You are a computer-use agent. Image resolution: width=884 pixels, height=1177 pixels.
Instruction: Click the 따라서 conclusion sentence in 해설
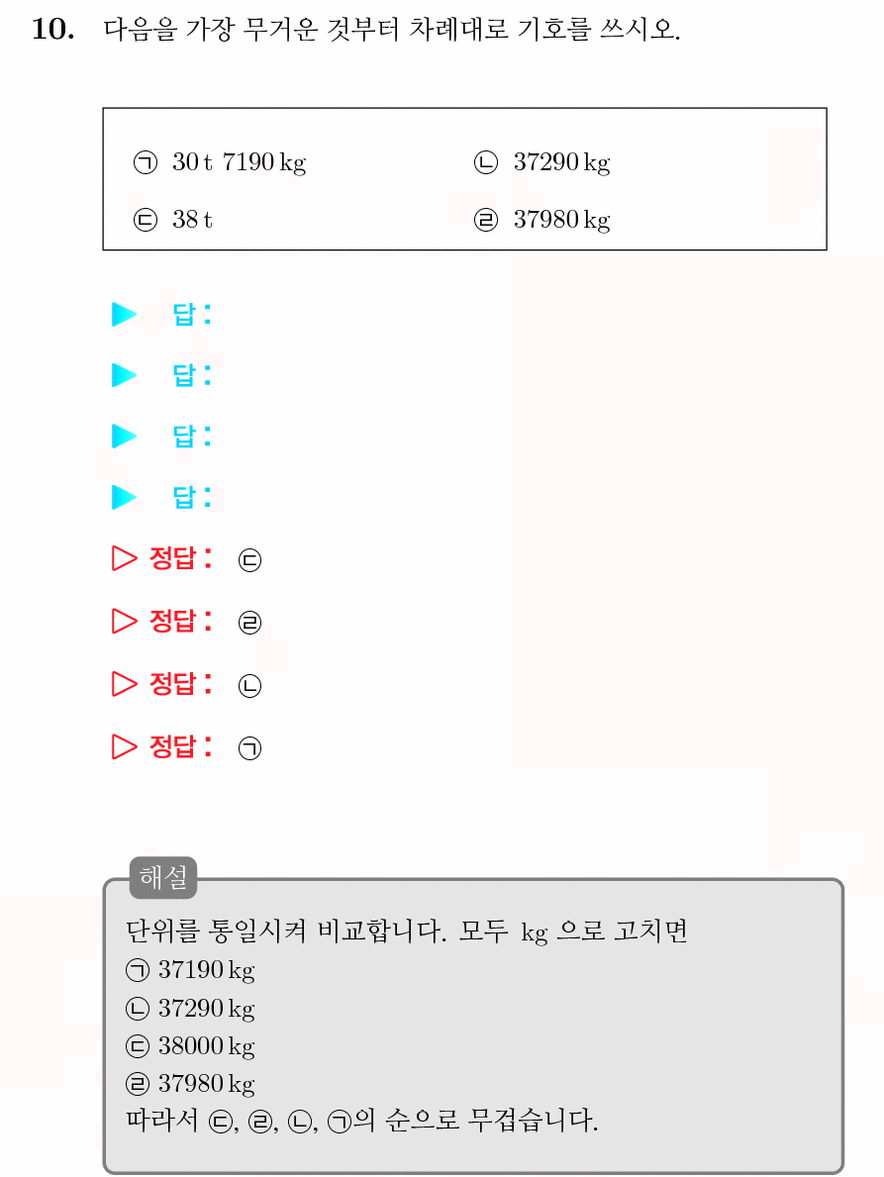362,1121
